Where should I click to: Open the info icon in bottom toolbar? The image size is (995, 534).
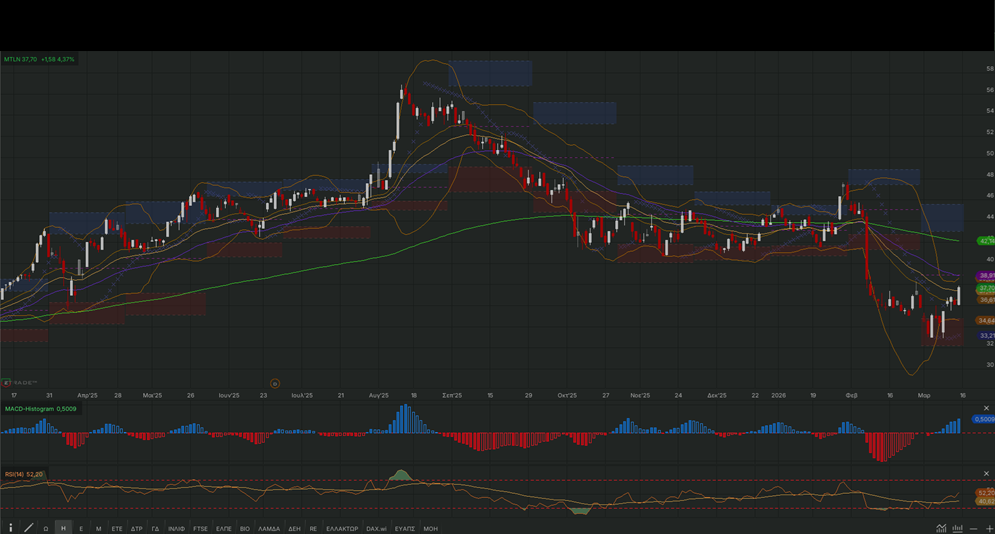tap(11, 528)
